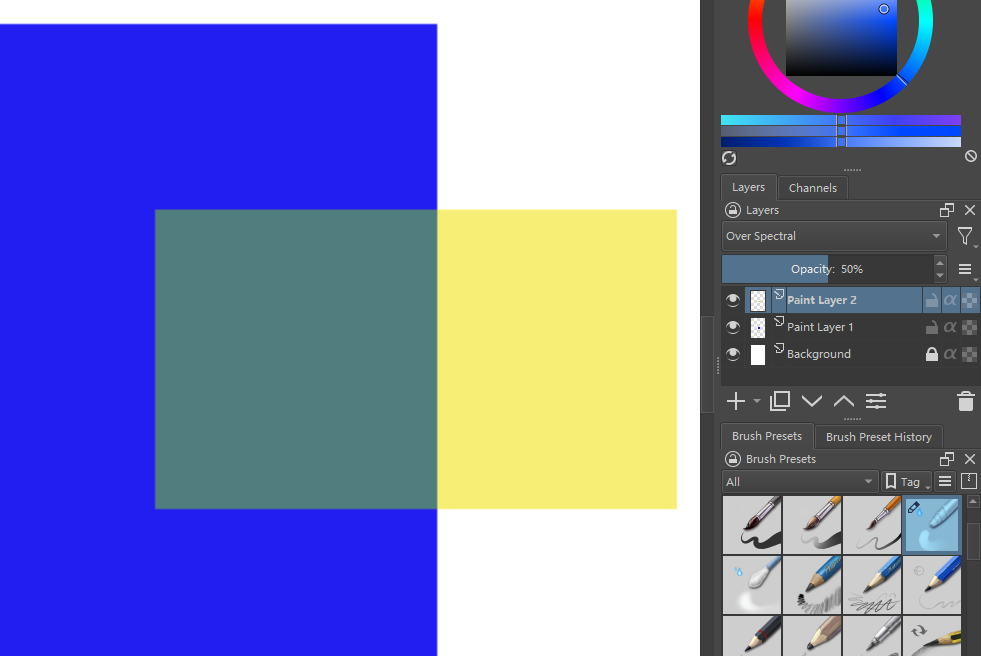Select the Paint Layer 2 row
This screenshot has height=656, width=981.
(x=849, y=300)
